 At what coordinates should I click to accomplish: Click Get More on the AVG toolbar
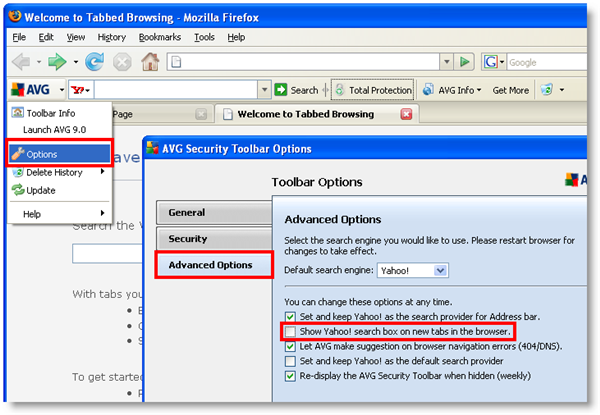510,90
